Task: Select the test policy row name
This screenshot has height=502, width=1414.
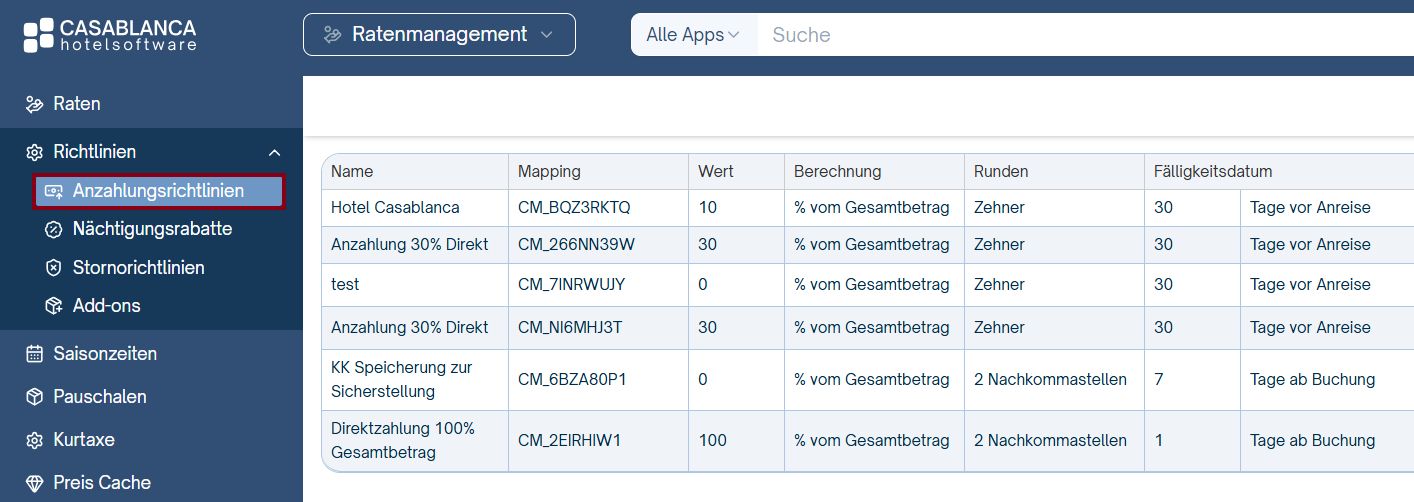Action: coord(345,285)
